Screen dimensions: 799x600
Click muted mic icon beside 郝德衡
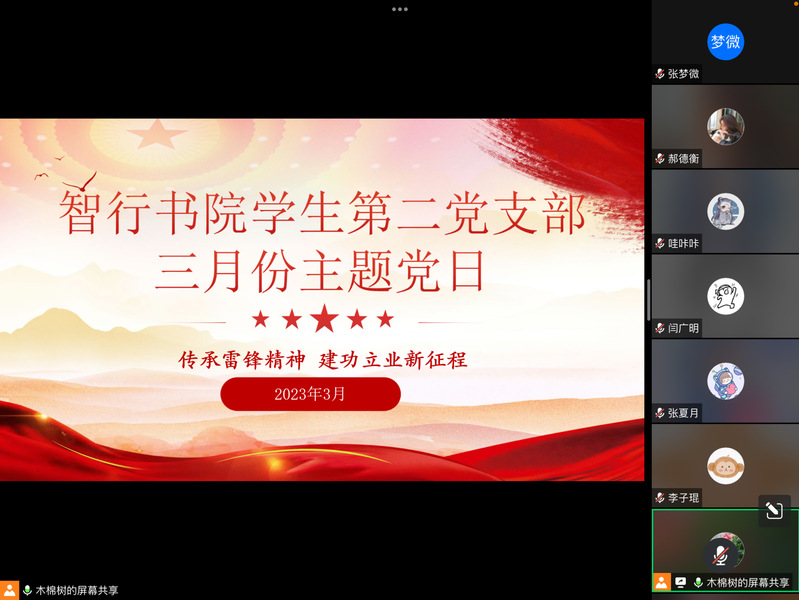660,158
